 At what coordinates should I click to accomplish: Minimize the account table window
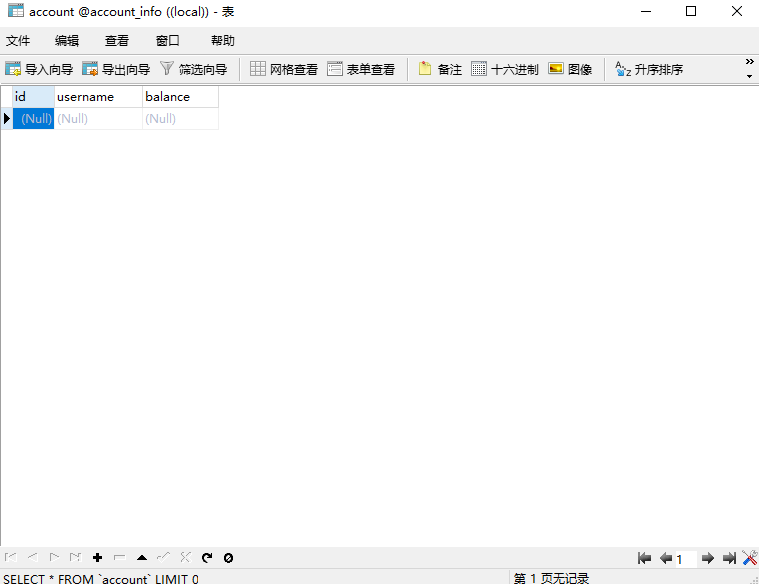click(x=646, y=11)
